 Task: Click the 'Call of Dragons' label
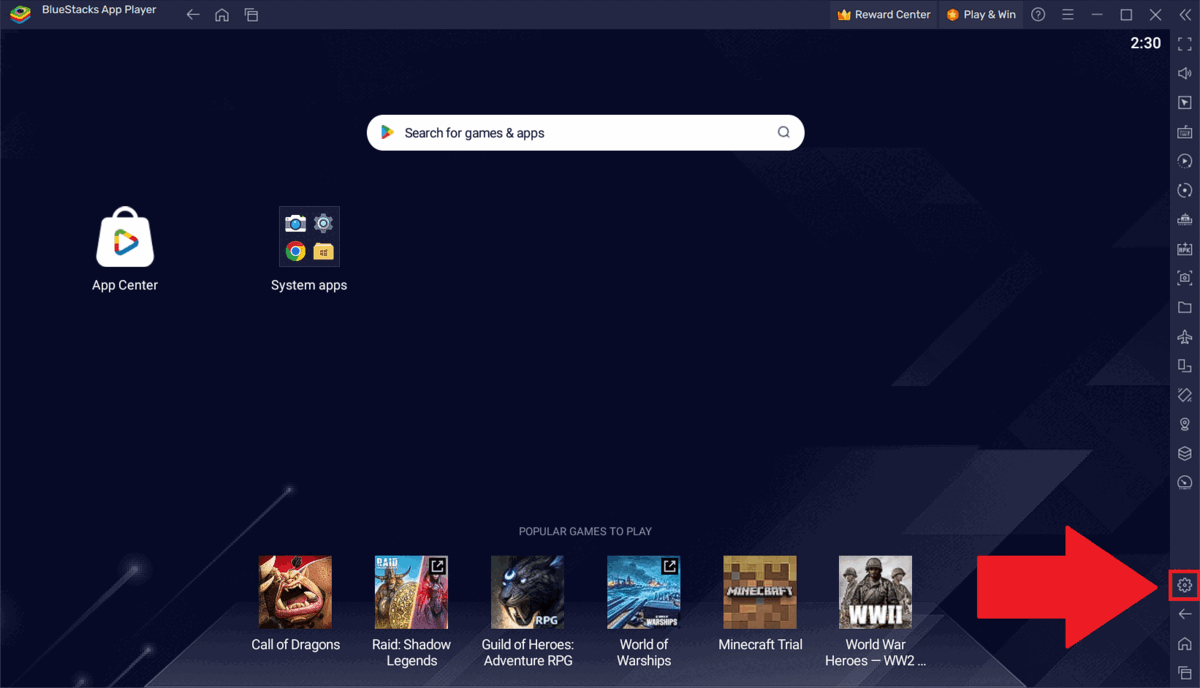pos(295,644)
